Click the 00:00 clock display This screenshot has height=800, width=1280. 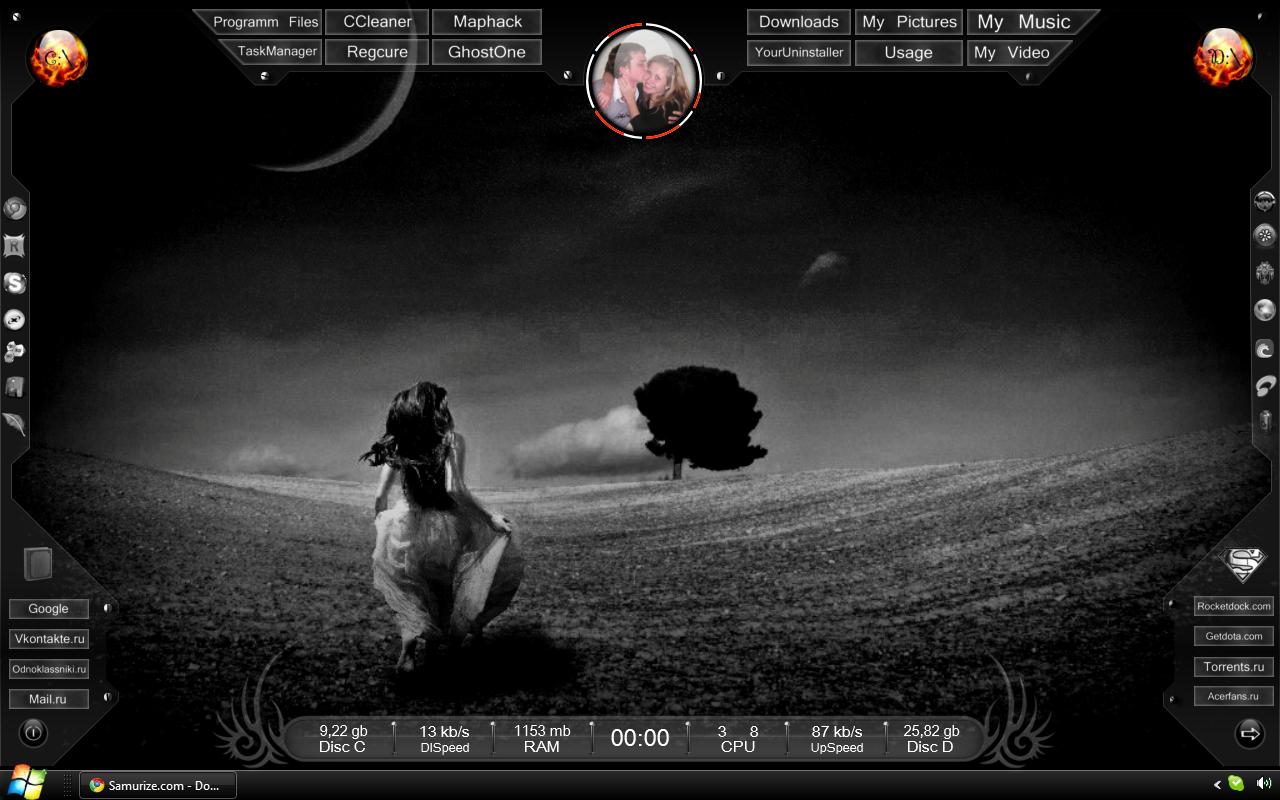tap(640, 738)
